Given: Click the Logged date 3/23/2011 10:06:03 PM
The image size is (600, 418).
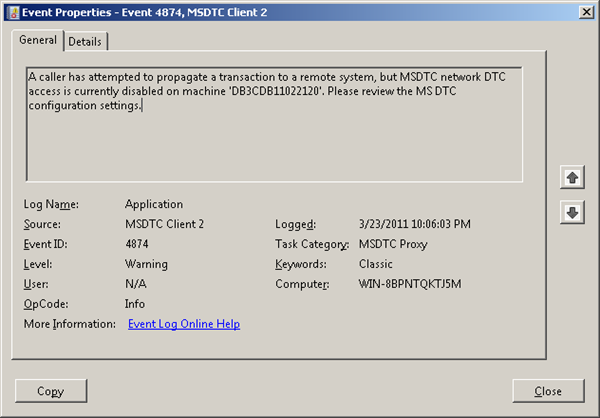Looking at the screenshot, I should (414, 224).
